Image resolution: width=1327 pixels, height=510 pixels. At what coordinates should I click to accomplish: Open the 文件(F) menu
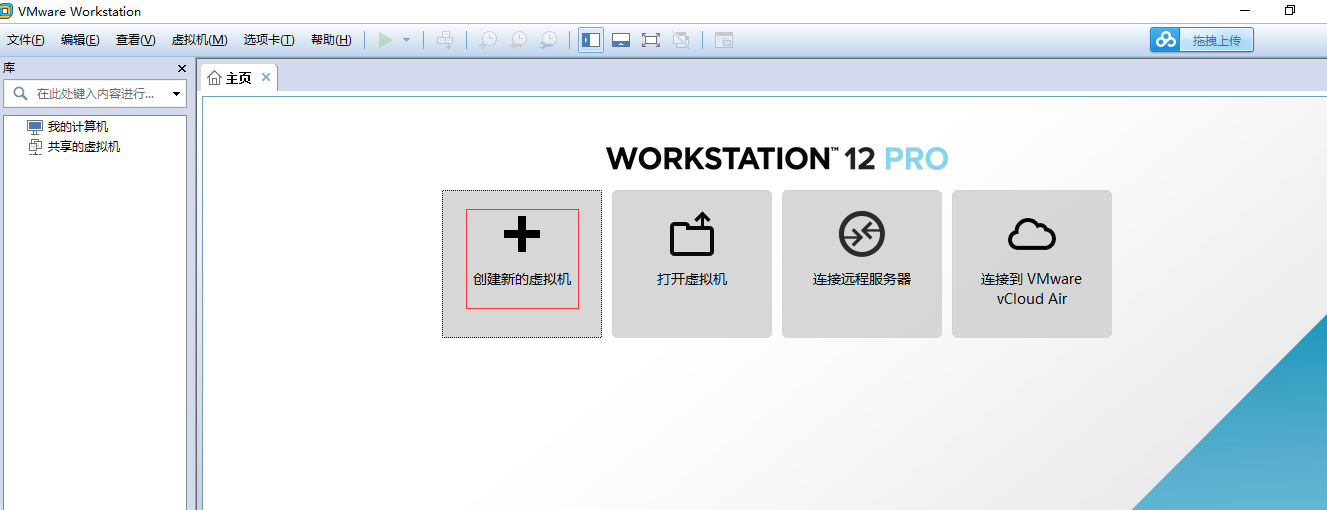tap(26, 40)
